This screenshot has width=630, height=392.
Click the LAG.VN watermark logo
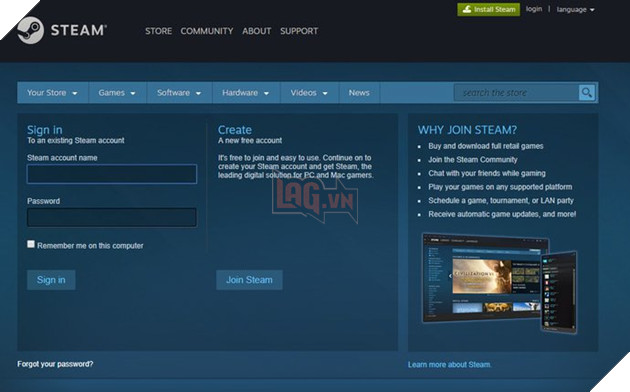[315, 199]
